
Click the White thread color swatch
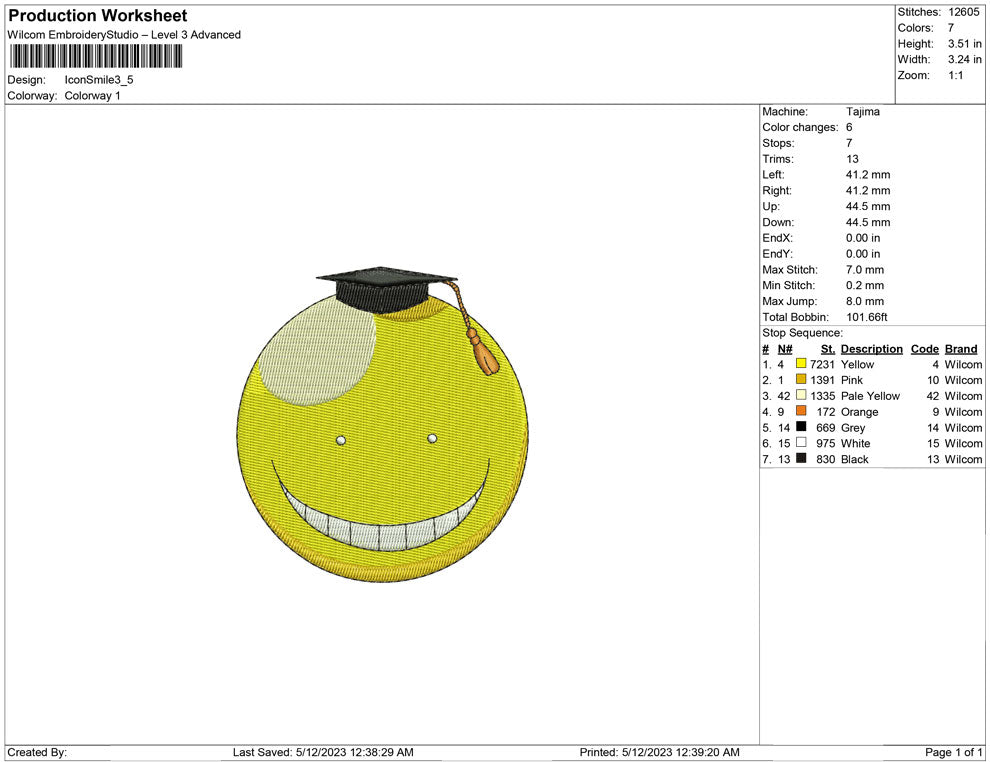[x=801, y=442]
